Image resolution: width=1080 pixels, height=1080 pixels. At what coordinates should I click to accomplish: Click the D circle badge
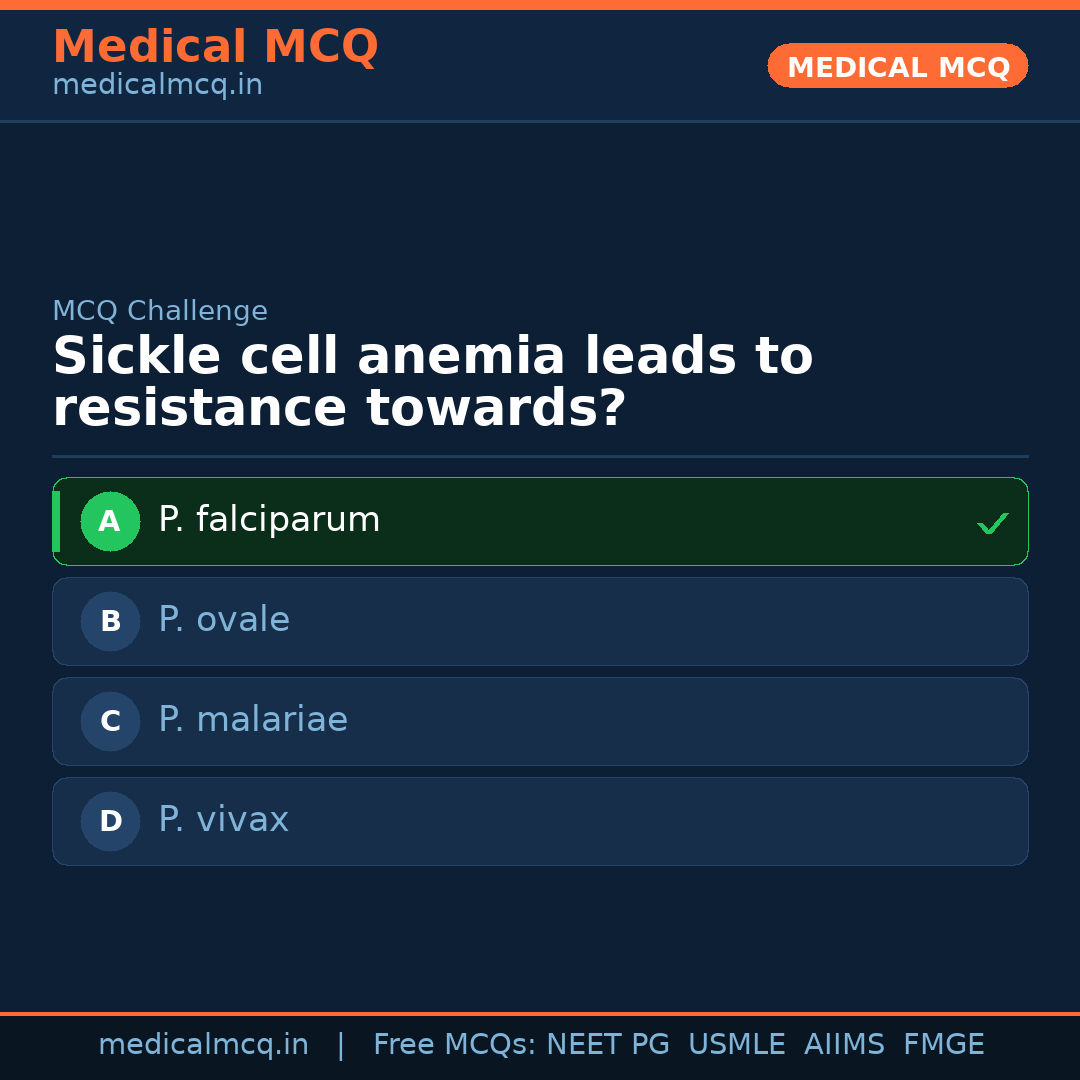point(110,821)
